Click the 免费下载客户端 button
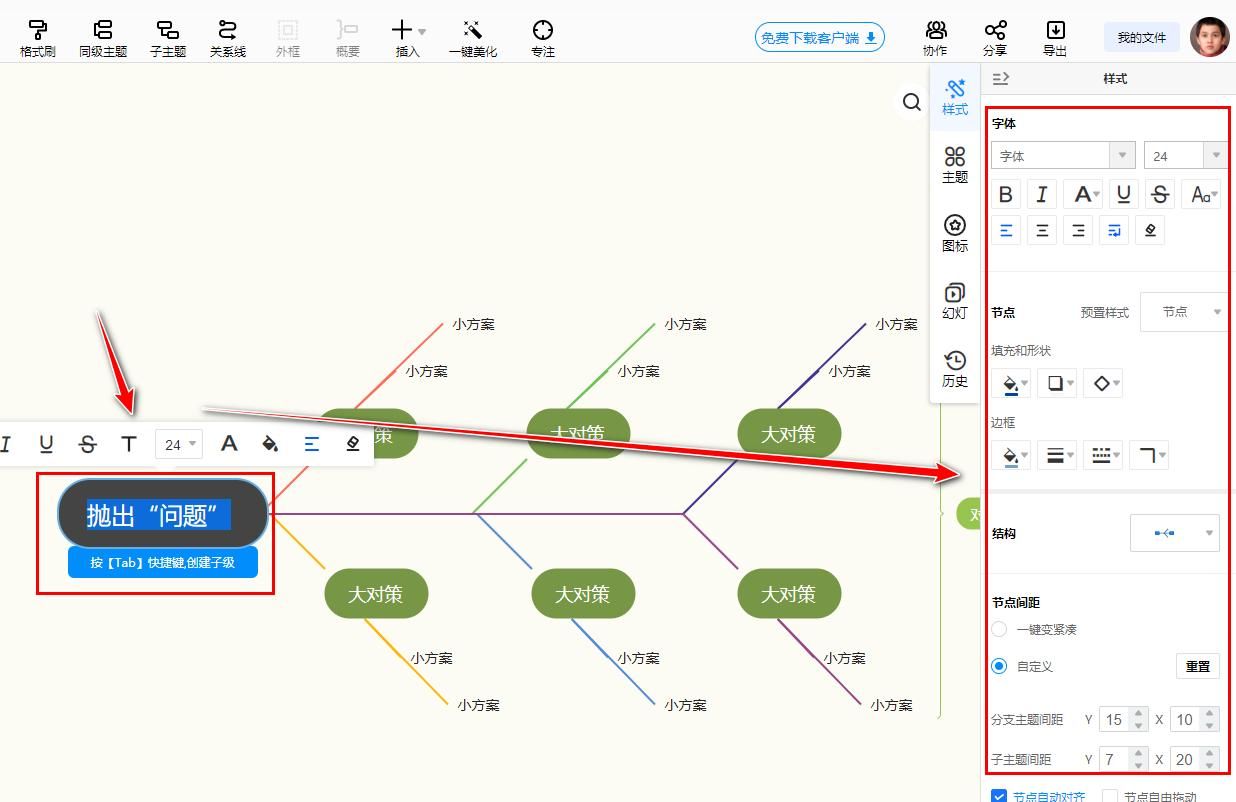 (x=819, y=38)
